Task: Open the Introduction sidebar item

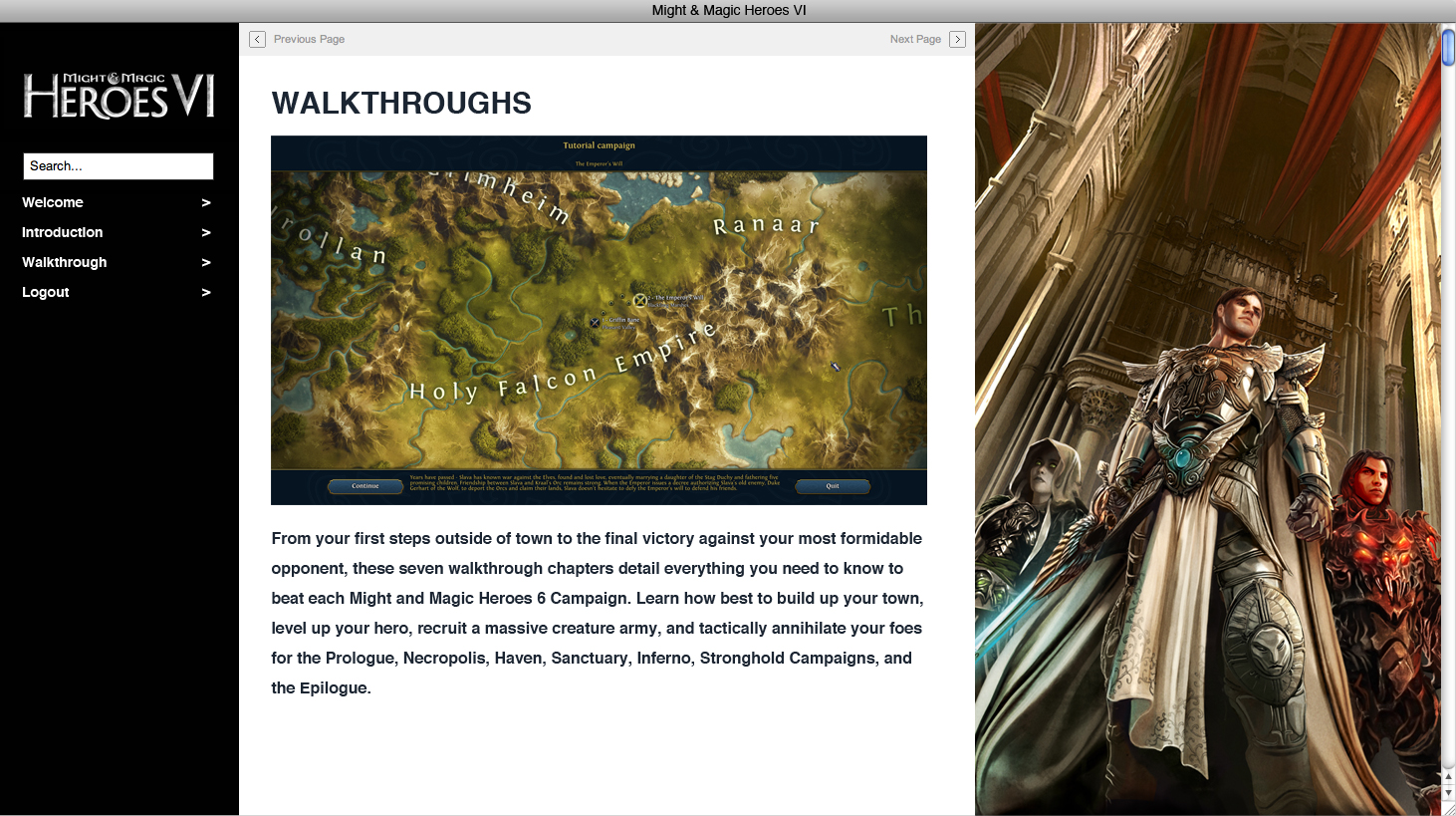Action: 62,232
